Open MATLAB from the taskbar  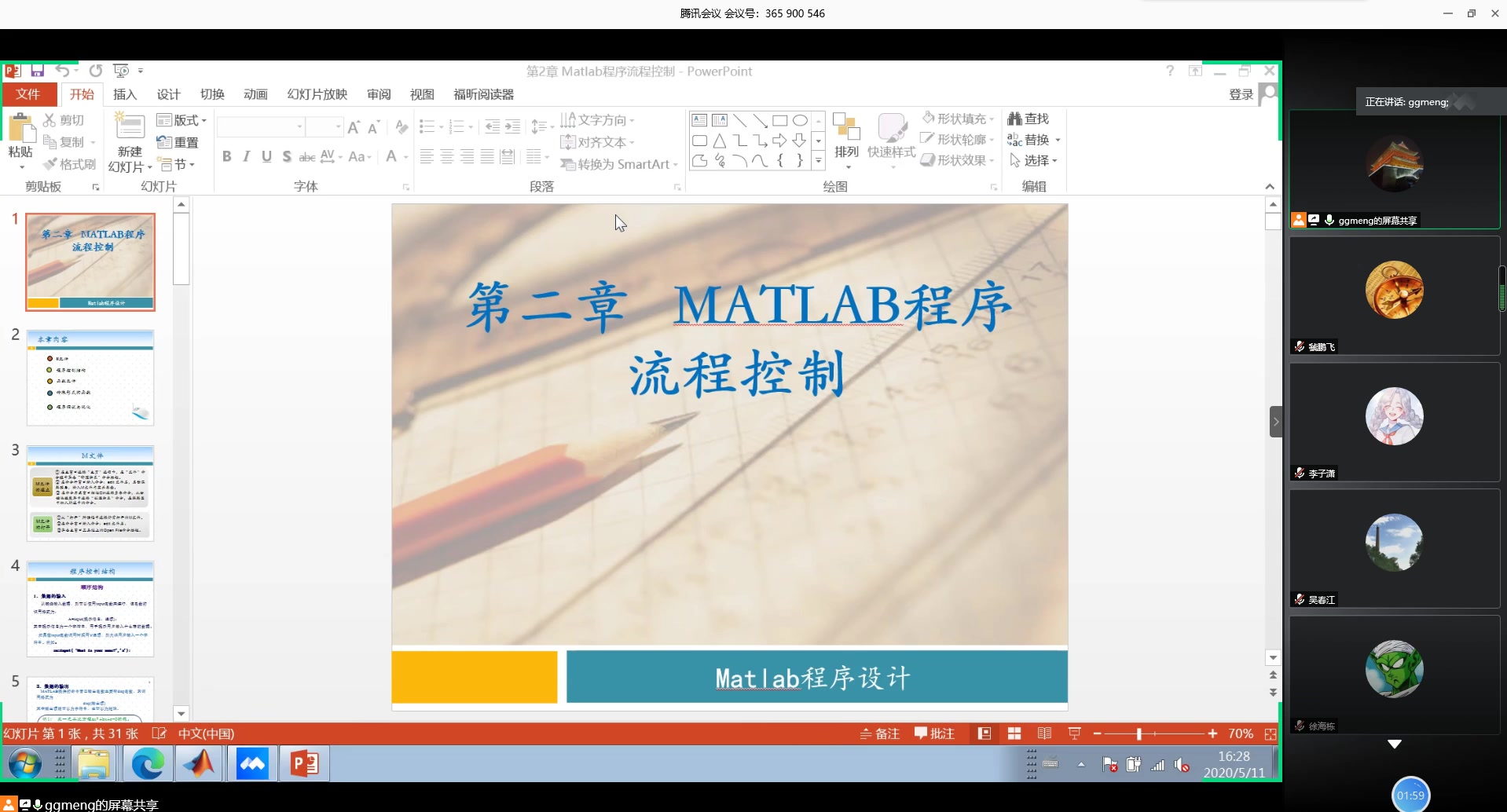click(200, 763)
